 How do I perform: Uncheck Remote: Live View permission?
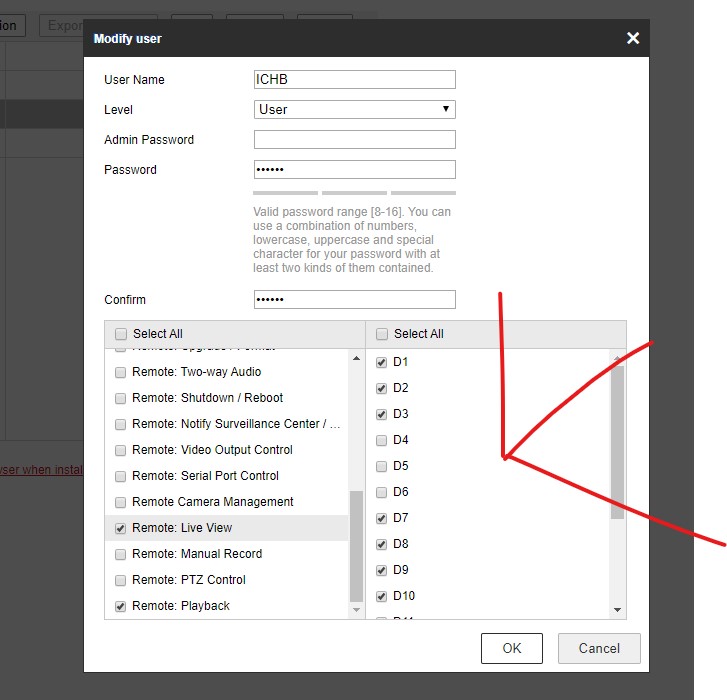121,528
